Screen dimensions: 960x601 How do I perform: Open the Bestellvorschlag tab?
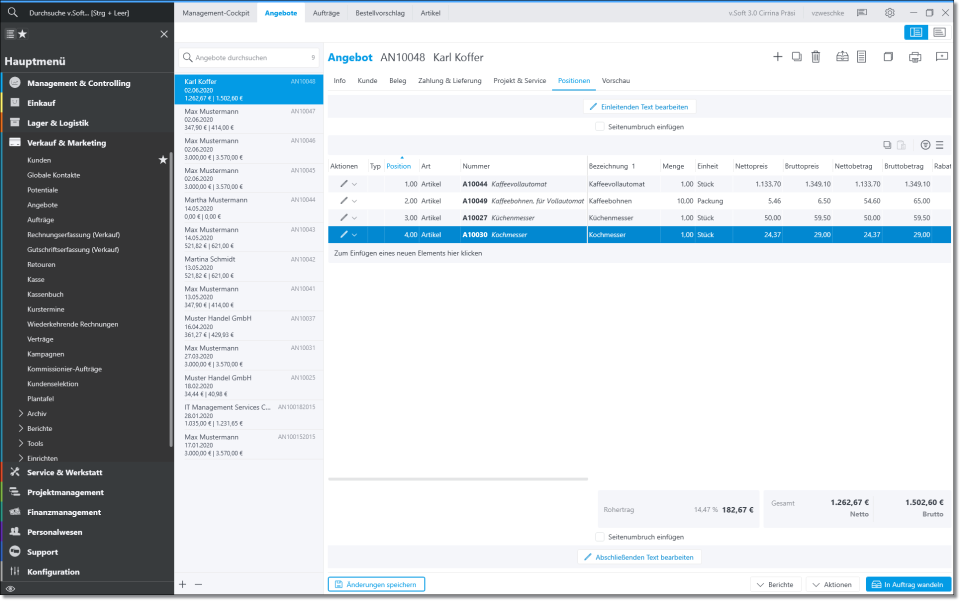[380, 13]
